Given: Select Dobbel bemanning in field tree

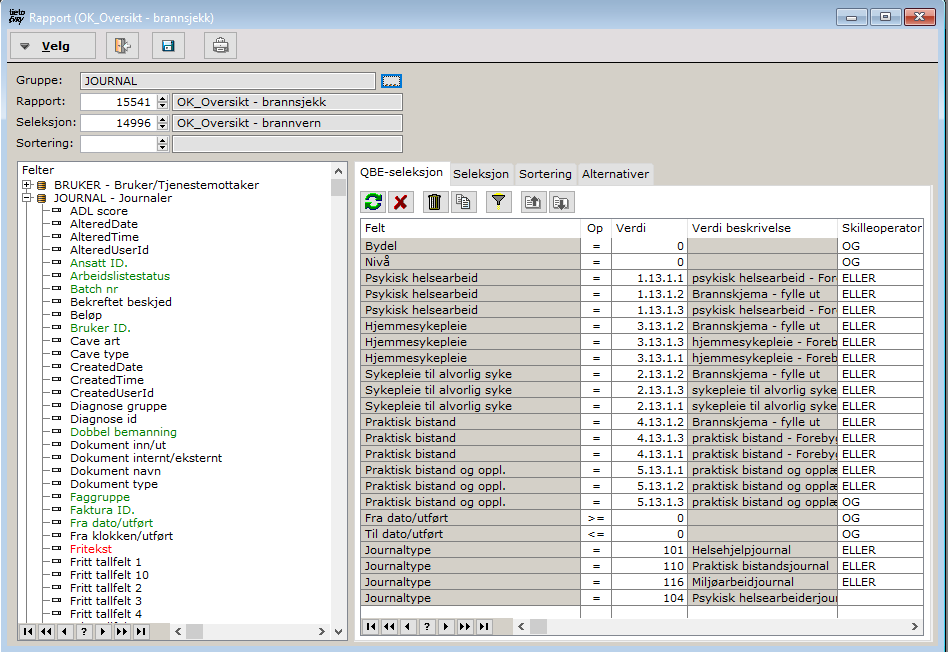Looking at the screenshot, I should [123, 432].
